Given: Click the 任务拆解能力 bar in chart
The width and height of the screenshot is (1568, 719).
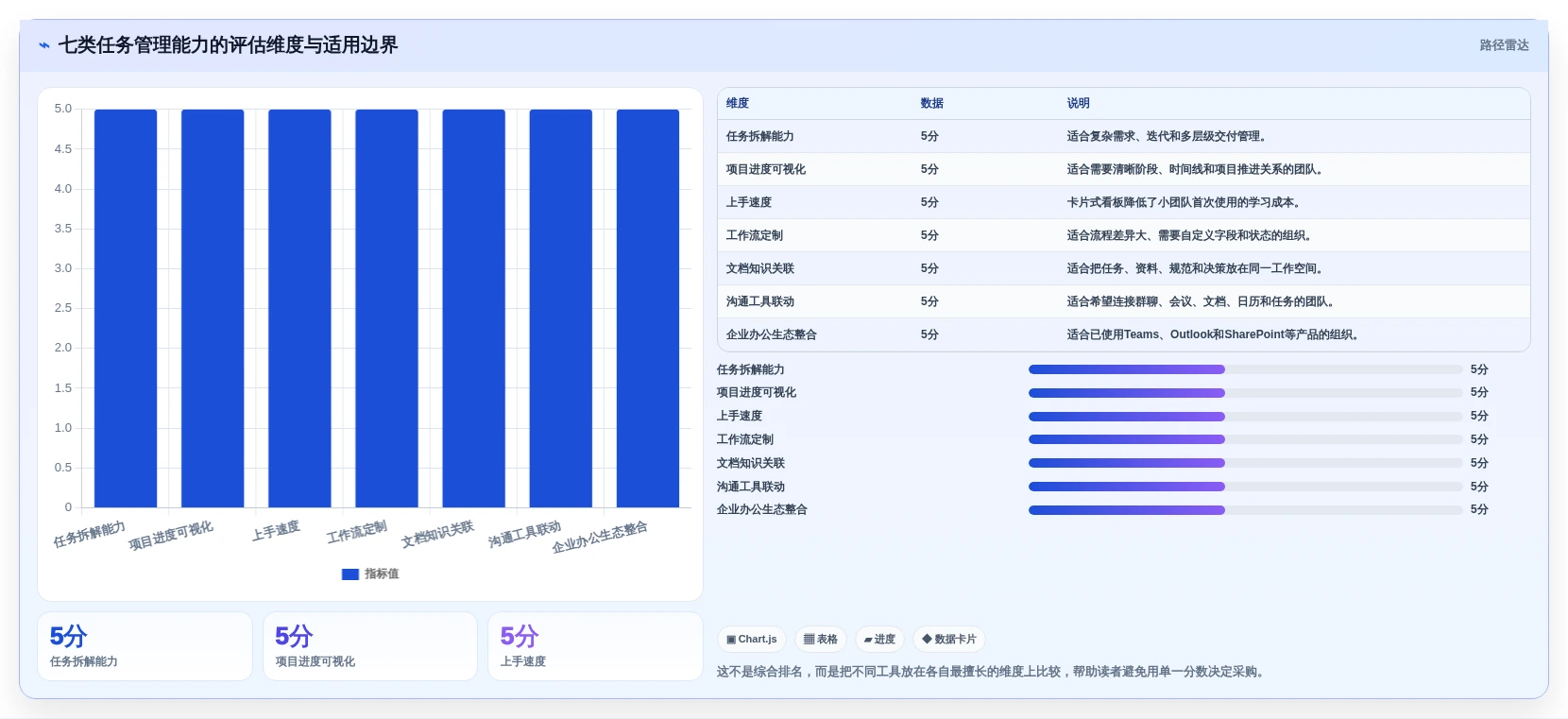Looking at the screenshot, I should point(126,308).
